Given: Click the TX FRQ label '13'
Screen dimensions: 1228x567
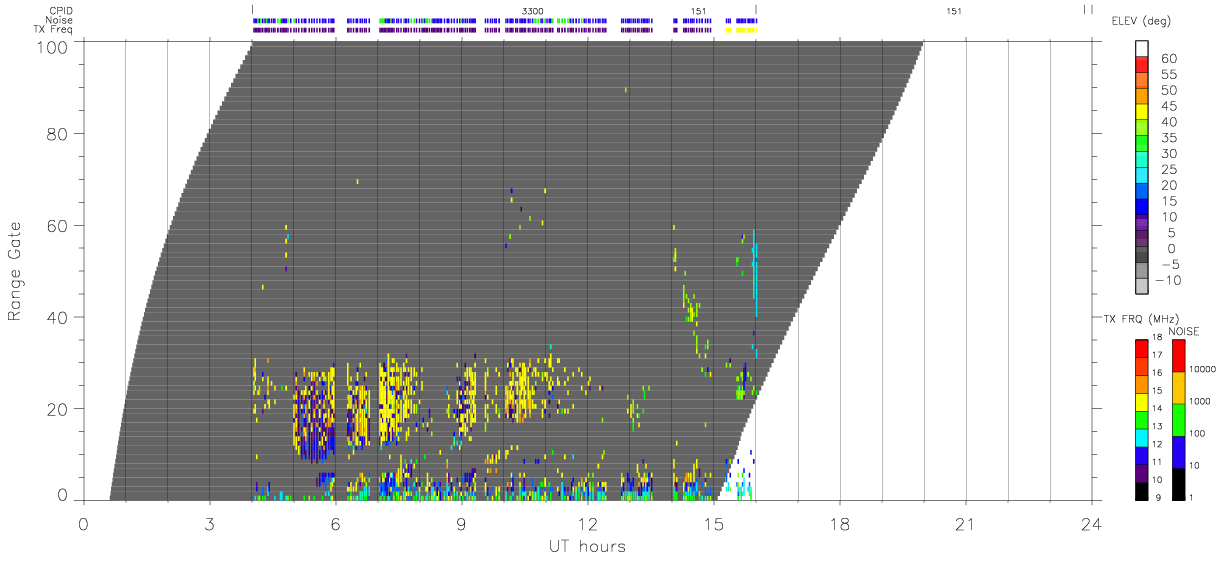Looking at the screenshot, I should [1157, 426].
